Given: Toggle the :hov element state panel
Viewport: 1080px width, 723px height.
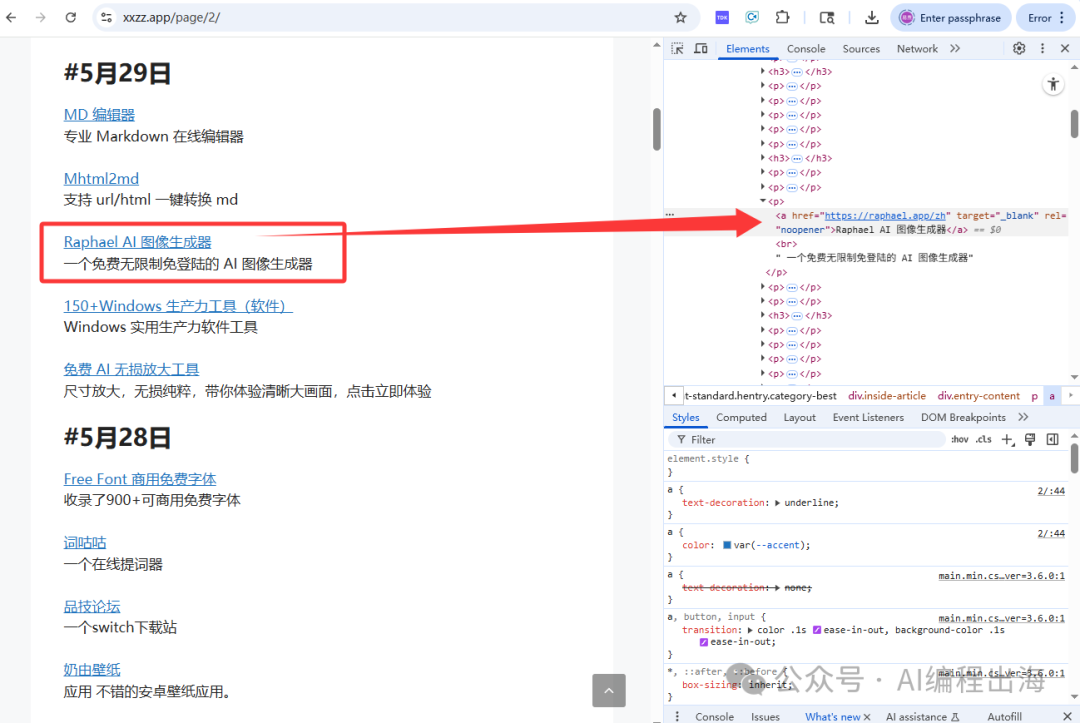Looking at the screenshot, I should tap(959, 440).
